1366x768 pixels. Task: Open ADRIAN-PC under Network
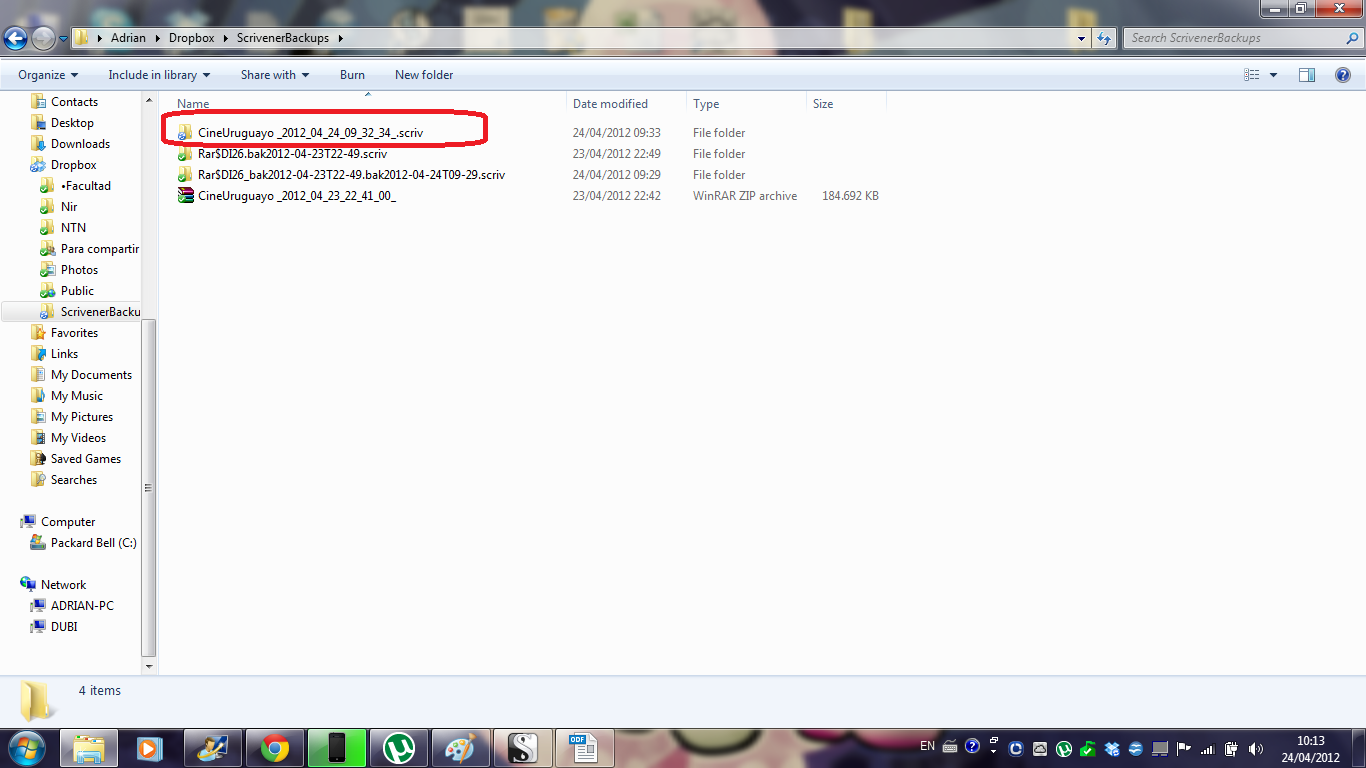(82, 606)
